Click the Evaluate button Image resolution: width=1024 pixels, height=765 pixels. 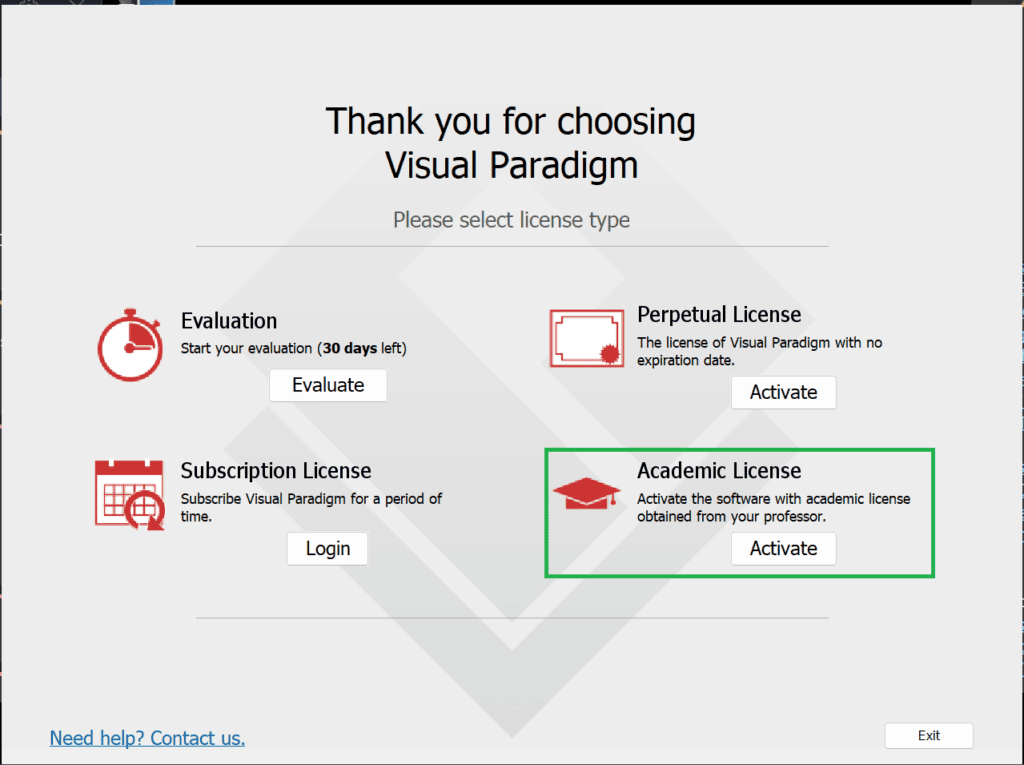click(x=328, y=385)
